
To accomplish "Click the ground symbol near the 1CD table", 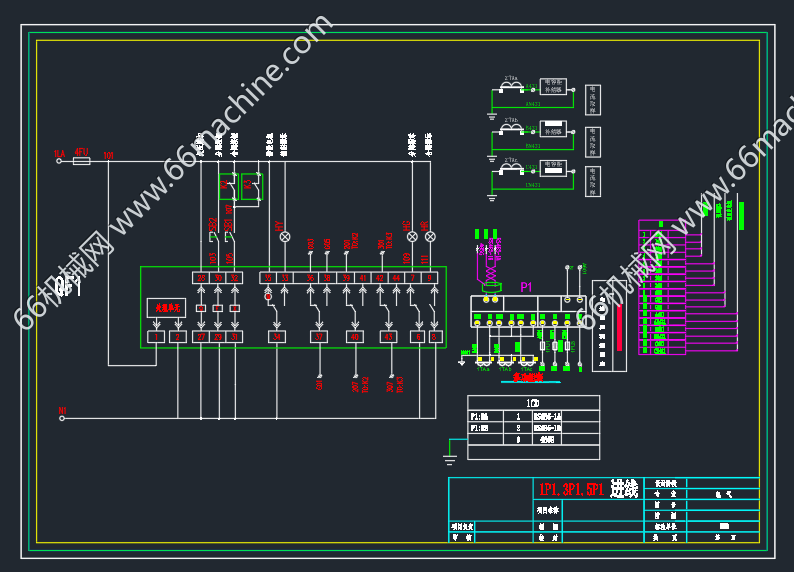I will [x=450, y=459].
